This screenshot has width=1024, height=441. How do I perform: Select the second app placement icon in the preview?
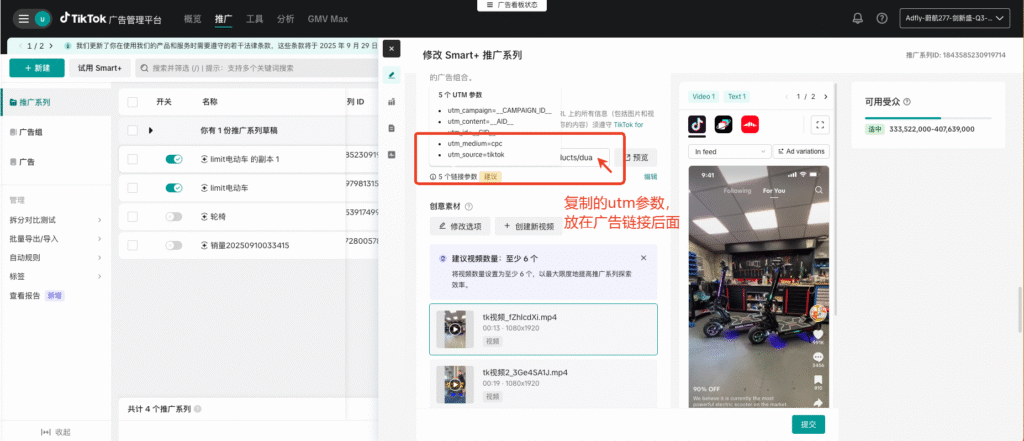coord(724,124)
